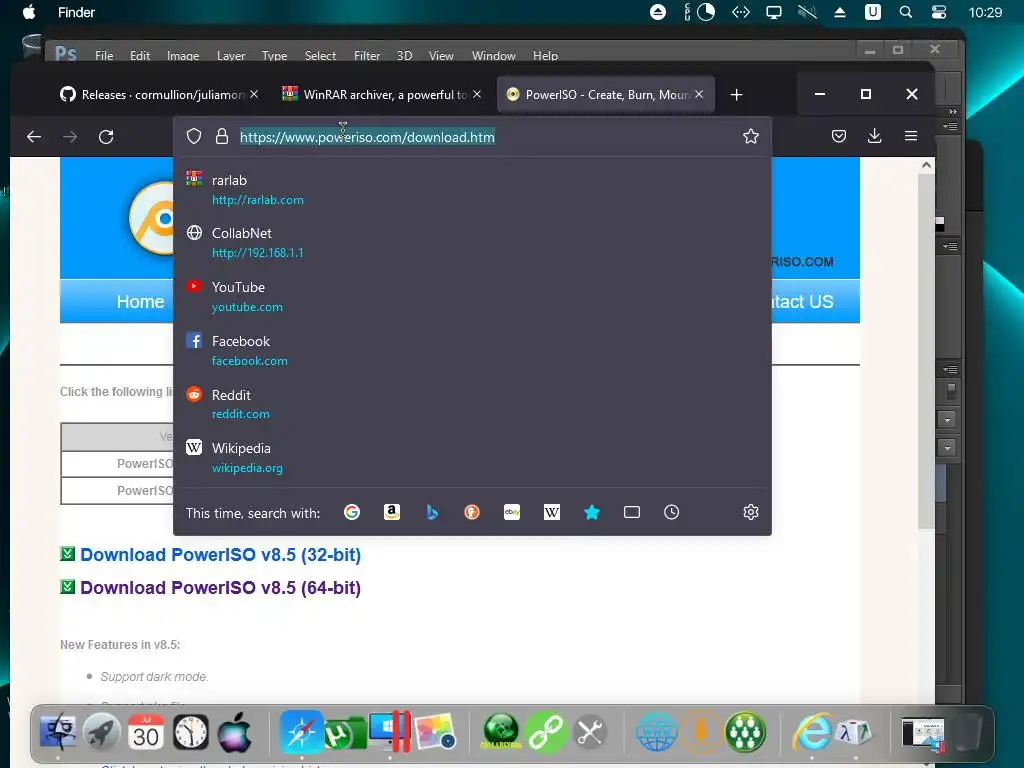Open Download PowerISO v8.5 (64-bit) link
Screen dimensions: 1024x768
pyautogui.click(x=220, y=588)
